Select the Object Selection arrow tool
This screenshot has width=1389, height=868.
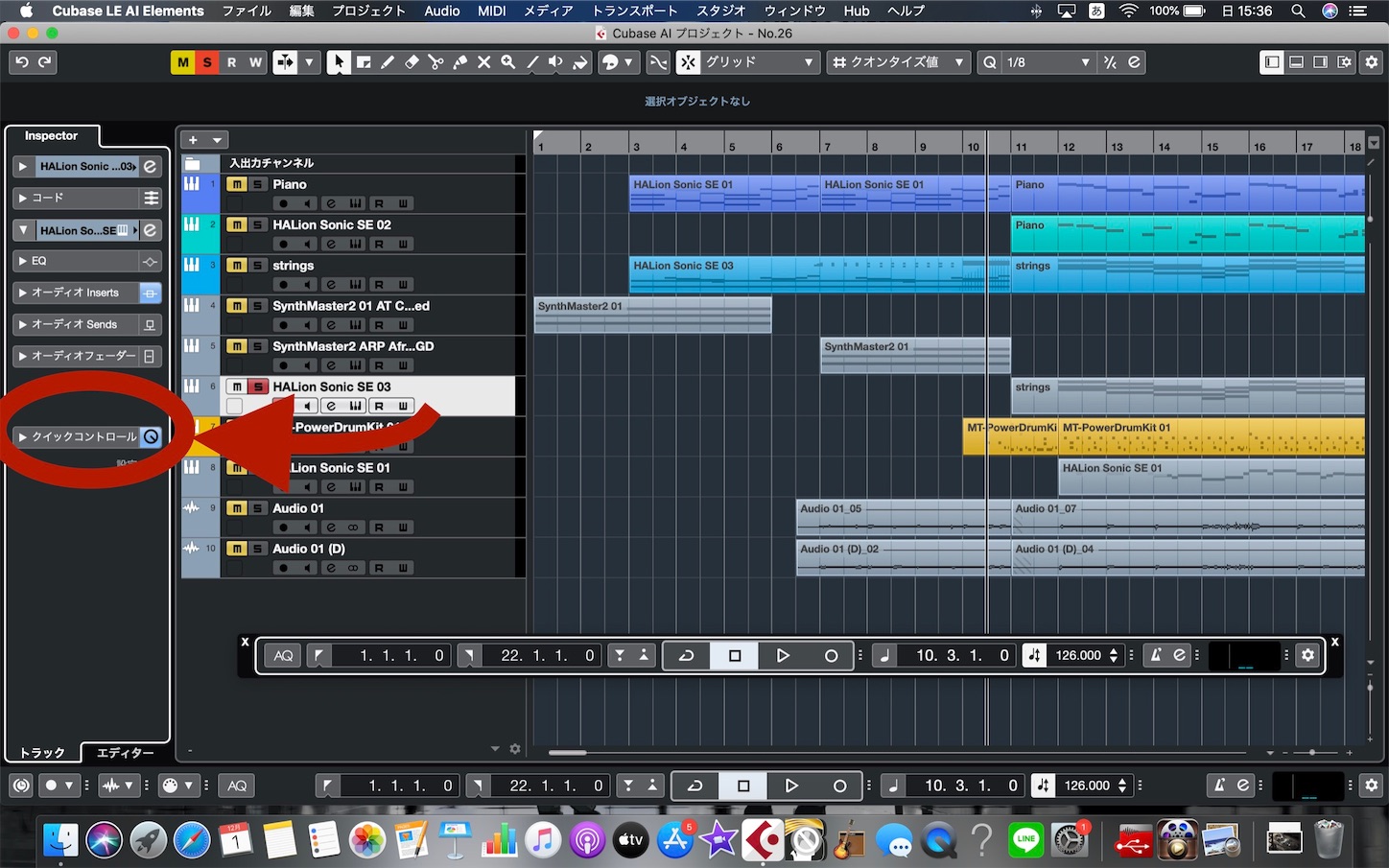click(339, 62)
